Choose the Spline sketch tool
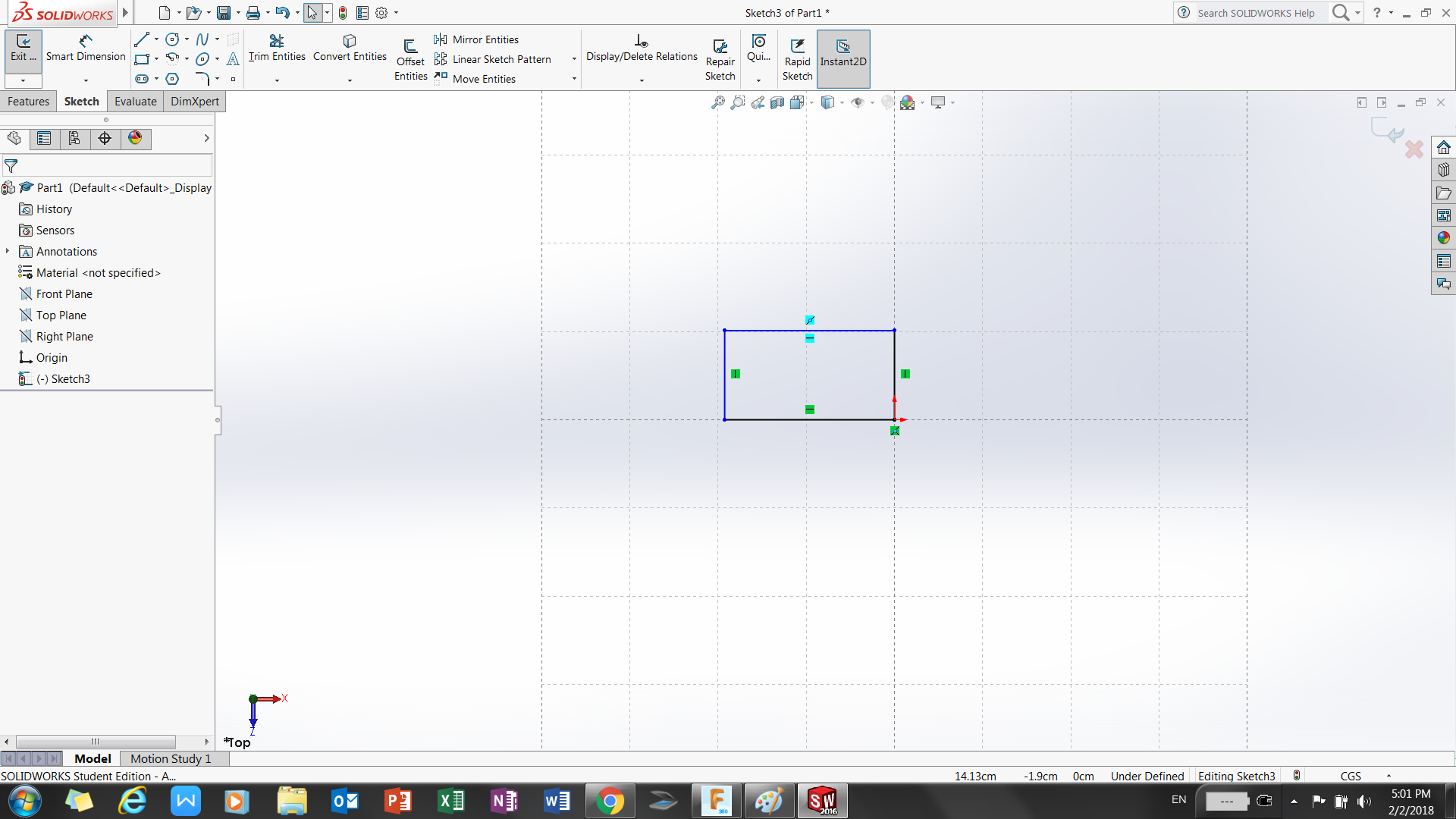 [202, 39]
